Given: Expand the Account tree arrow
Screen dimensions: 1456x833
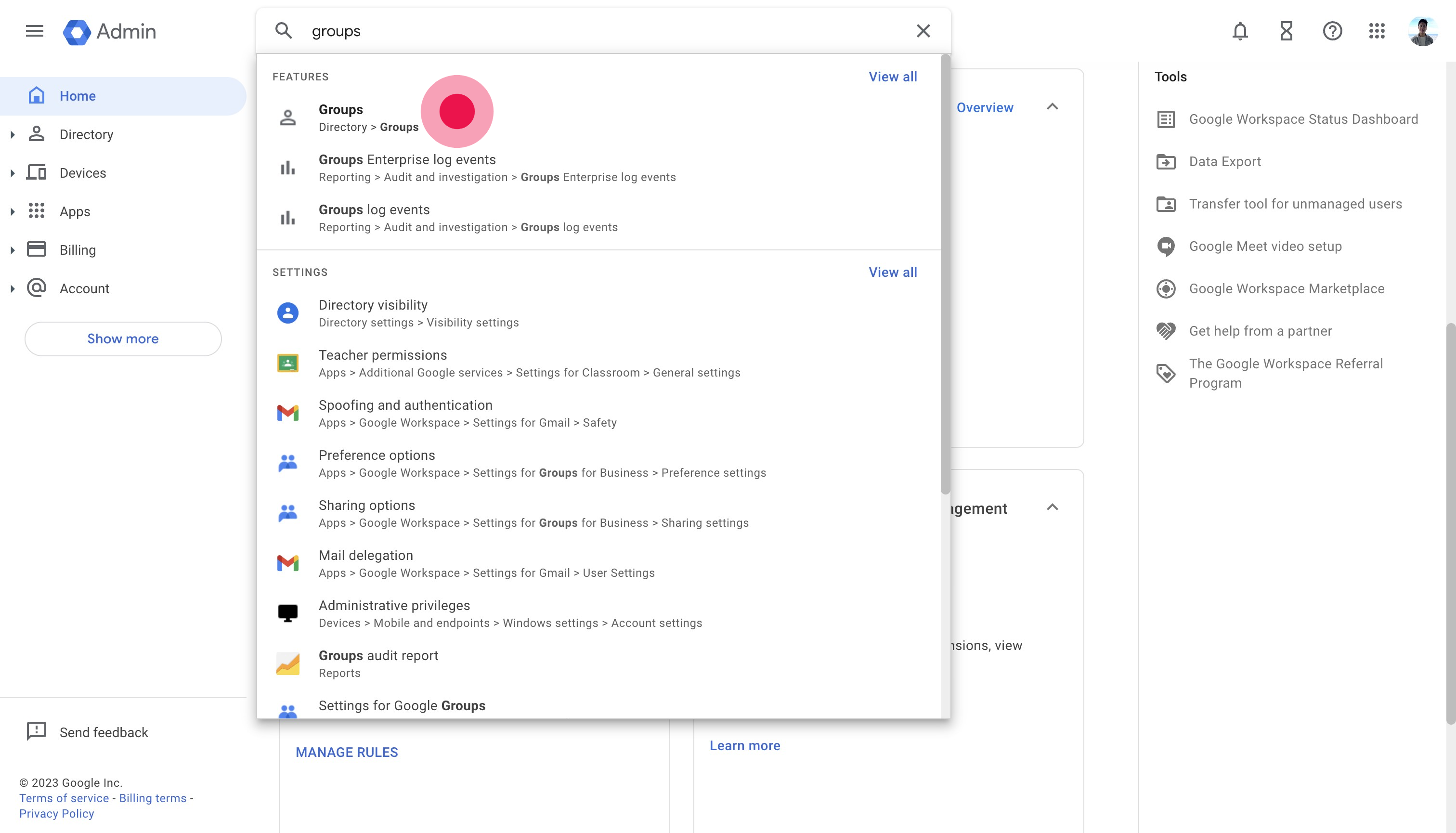Looking at the screenshot, I should click(13, 288).
